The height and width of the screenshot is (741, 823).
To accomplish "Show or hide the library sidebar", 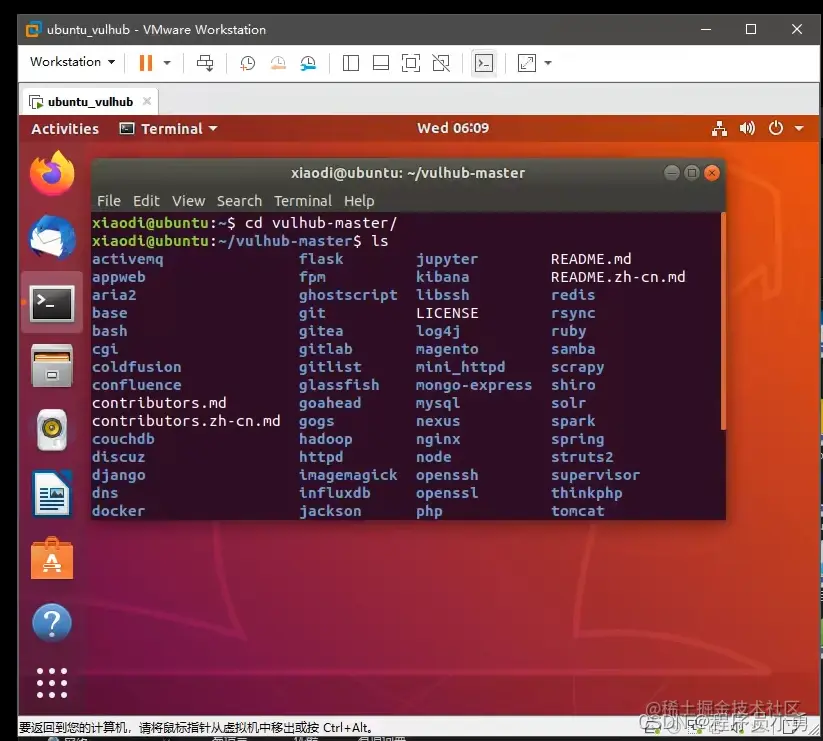I will 351,63.
